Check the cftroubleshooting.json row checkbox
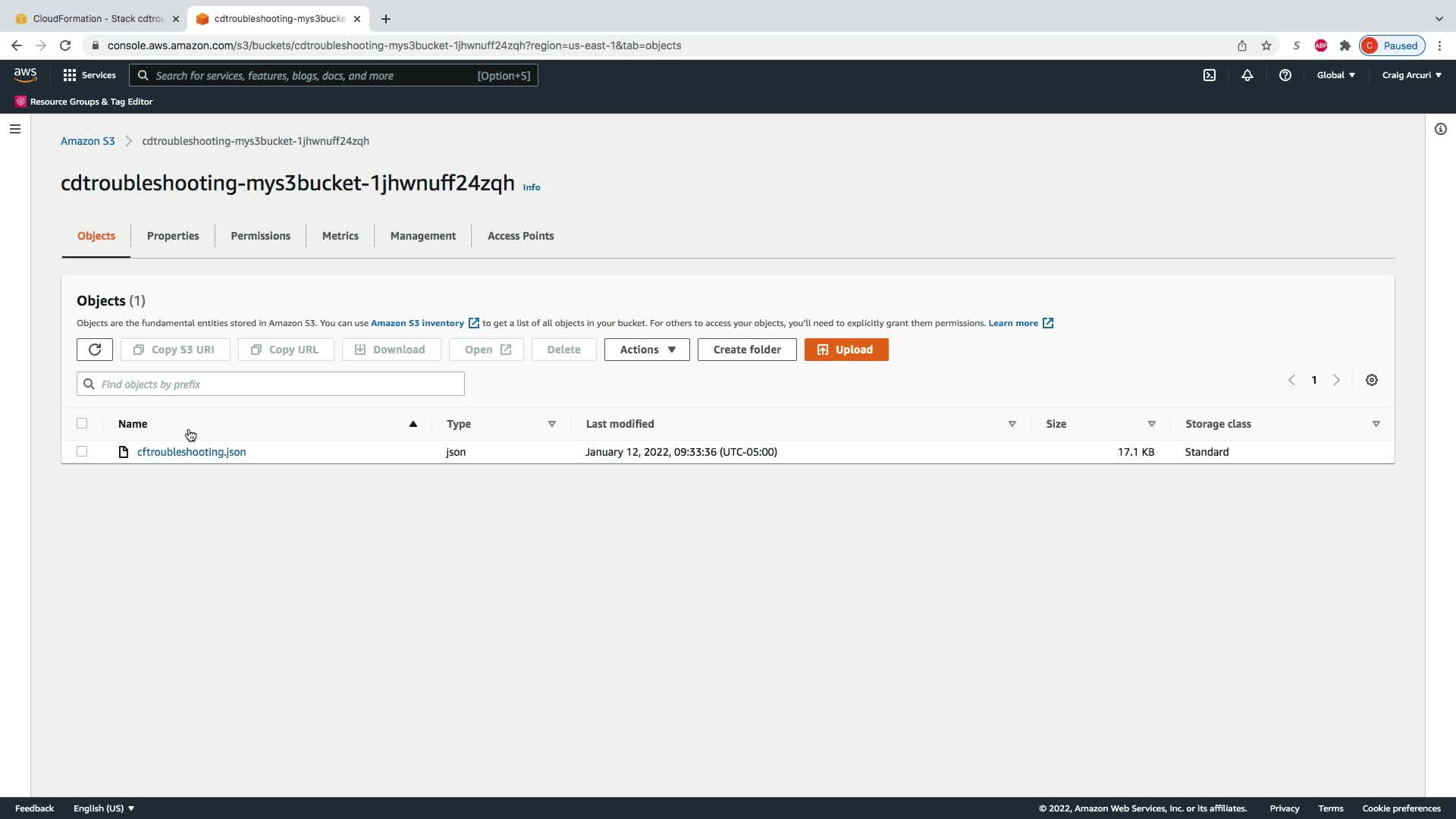Screen dimensions: 1456x819 tap(82, 451)
